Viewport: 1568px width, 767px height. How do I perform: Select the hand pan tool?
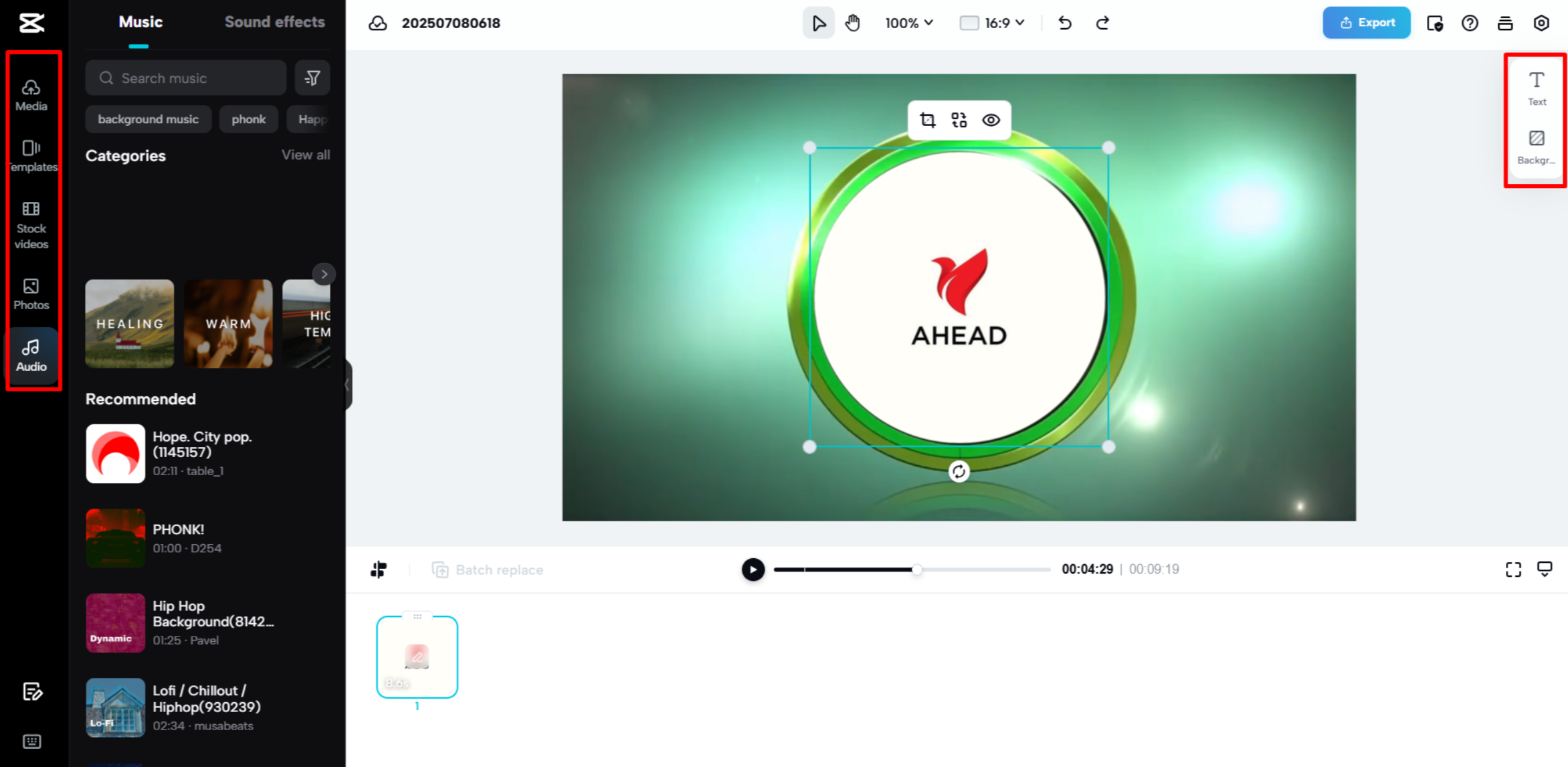click(x=852, y=23)
